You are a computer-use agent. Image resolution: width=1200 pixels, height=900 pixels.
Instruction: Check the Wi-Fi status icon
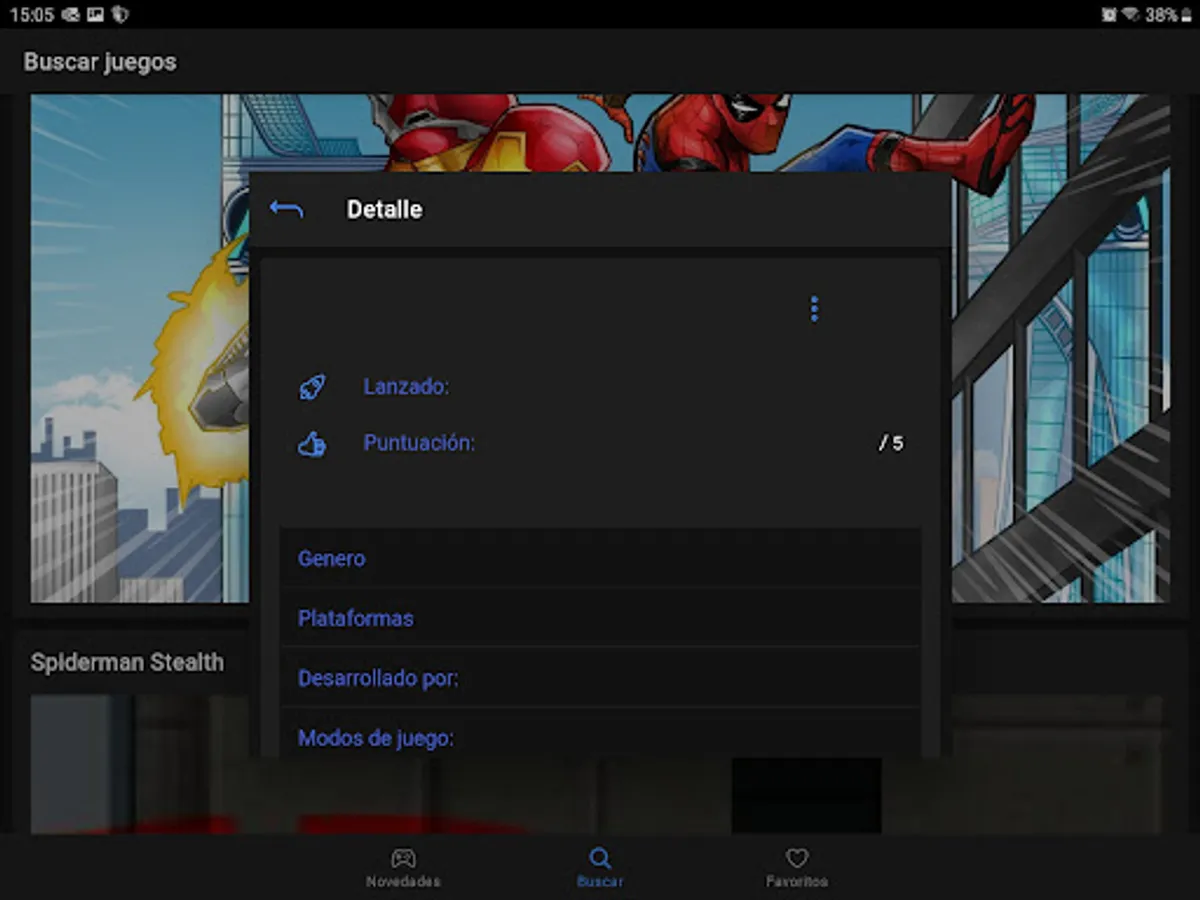coord(1132,14)
